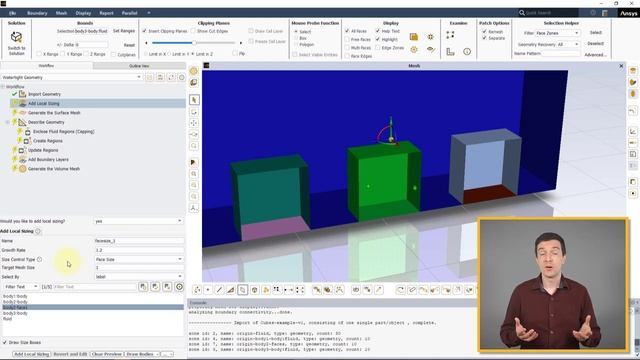640x360 pixels.
Task: Open the Watertight Geometry workflow dropdown
Action: 71,77
